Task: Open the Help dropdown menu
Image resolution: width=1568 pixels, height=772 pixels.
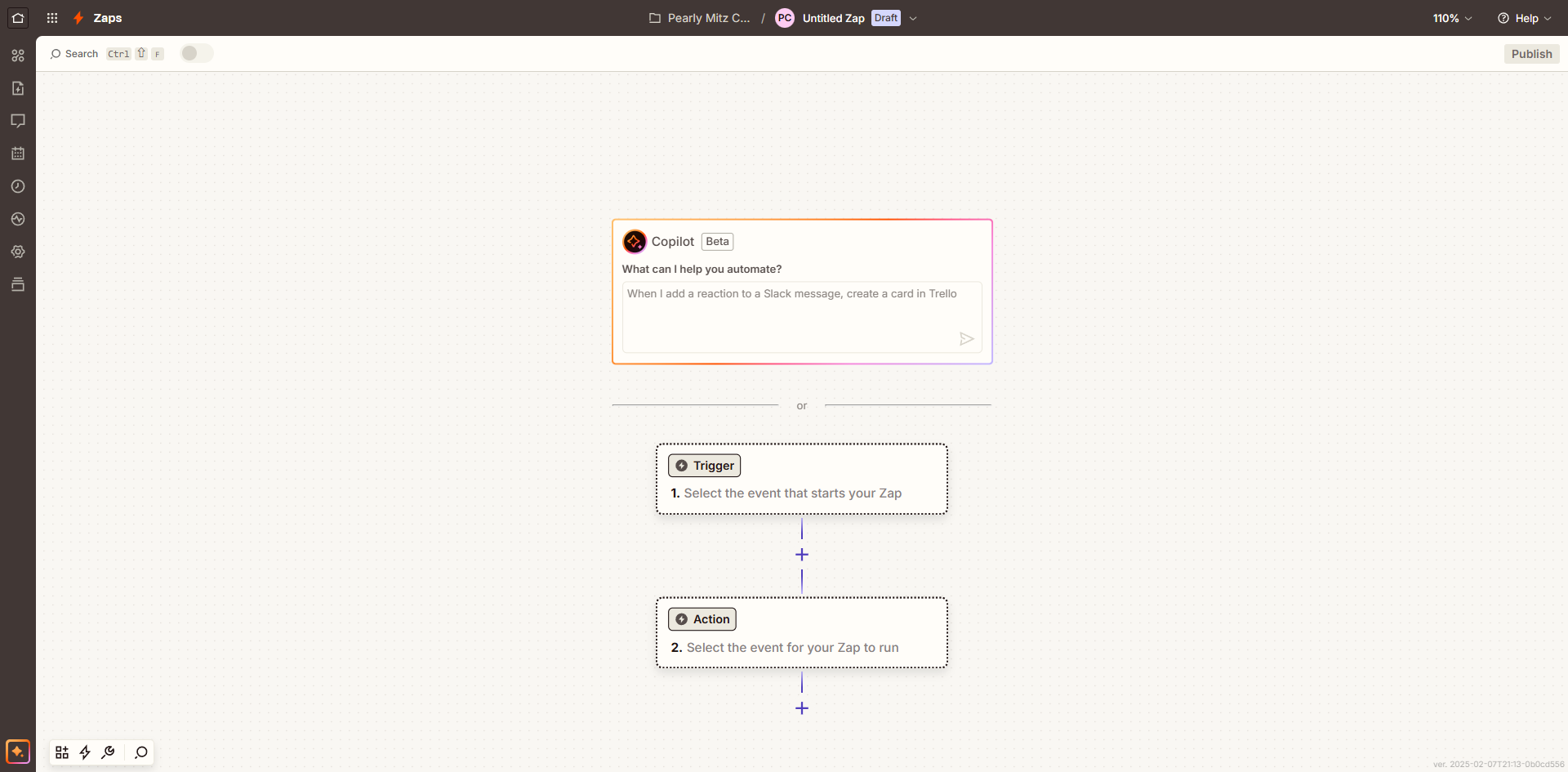Action: click(x=1524, y=18)
